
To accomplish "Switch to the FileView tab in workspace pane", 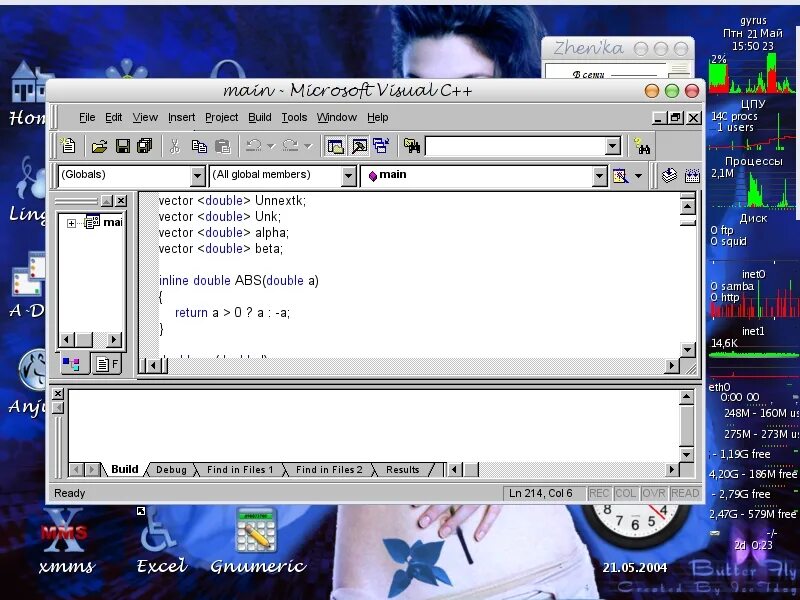I will point(107,364).
